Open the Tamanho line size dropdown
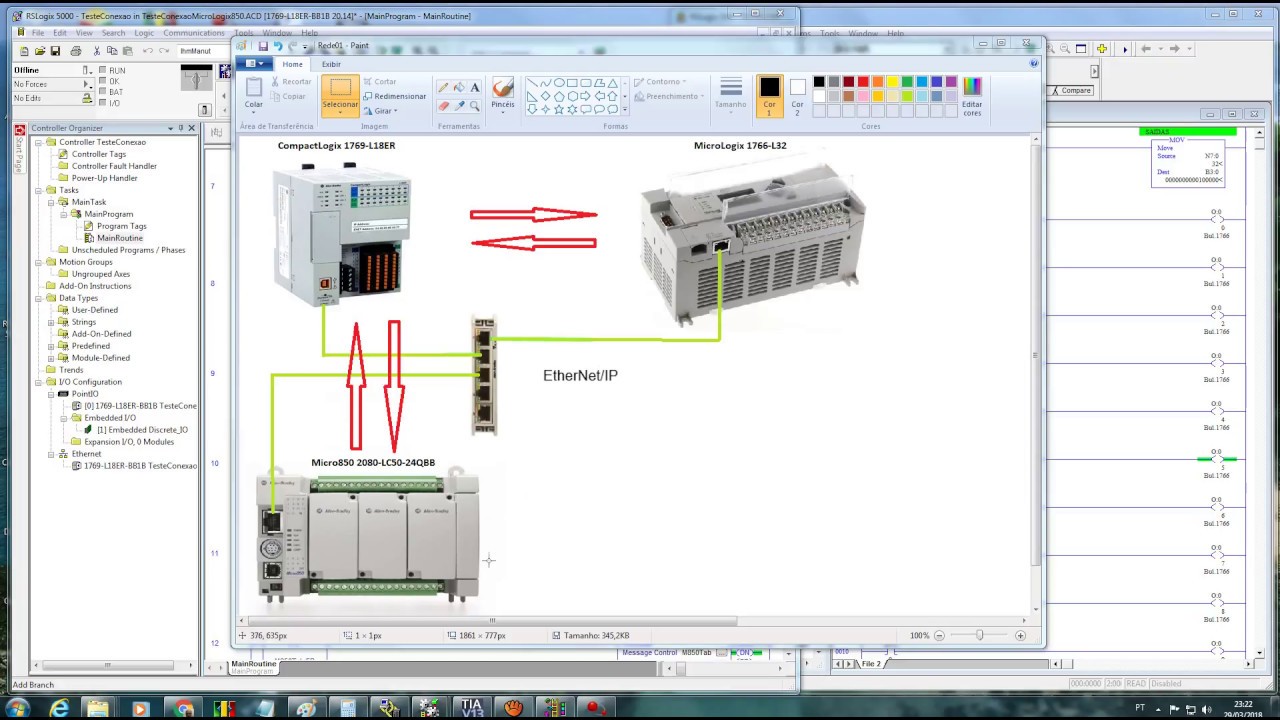The height and width of the screenshot is (720, 1280). tap(731, 94)
